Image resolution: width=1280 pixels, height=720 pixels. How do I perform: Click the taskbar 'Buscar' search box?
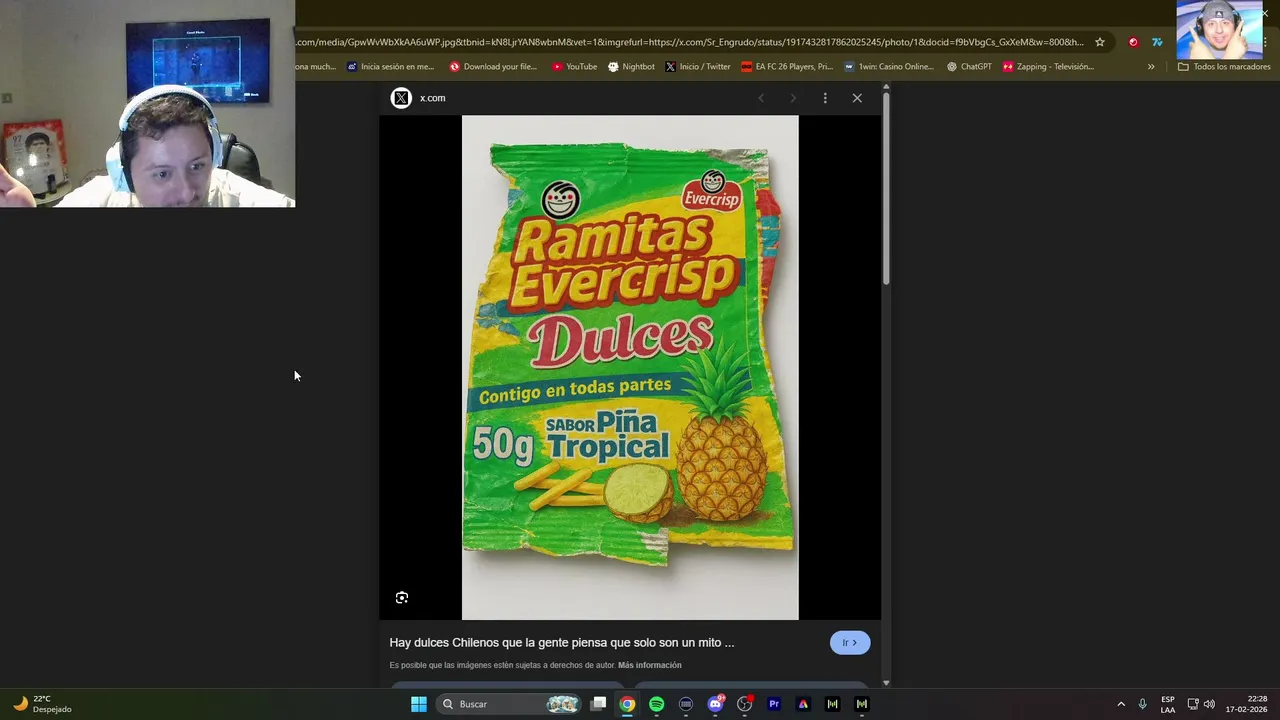510,704
